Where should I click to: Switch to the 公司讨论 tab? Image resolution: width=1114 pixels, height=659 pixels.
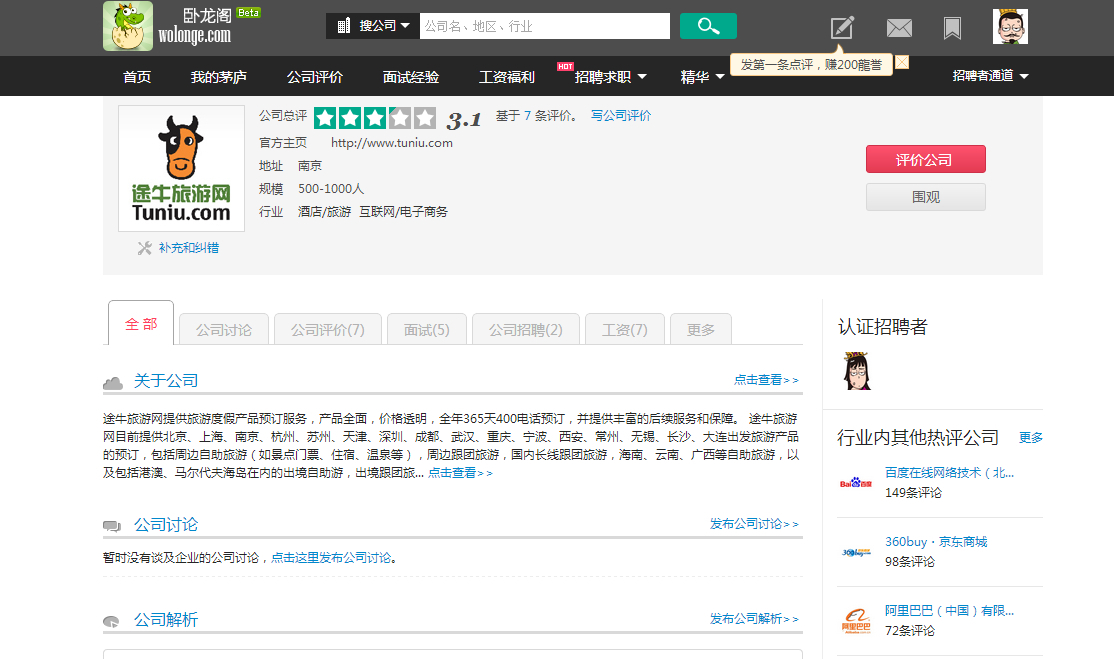point(224,329)
